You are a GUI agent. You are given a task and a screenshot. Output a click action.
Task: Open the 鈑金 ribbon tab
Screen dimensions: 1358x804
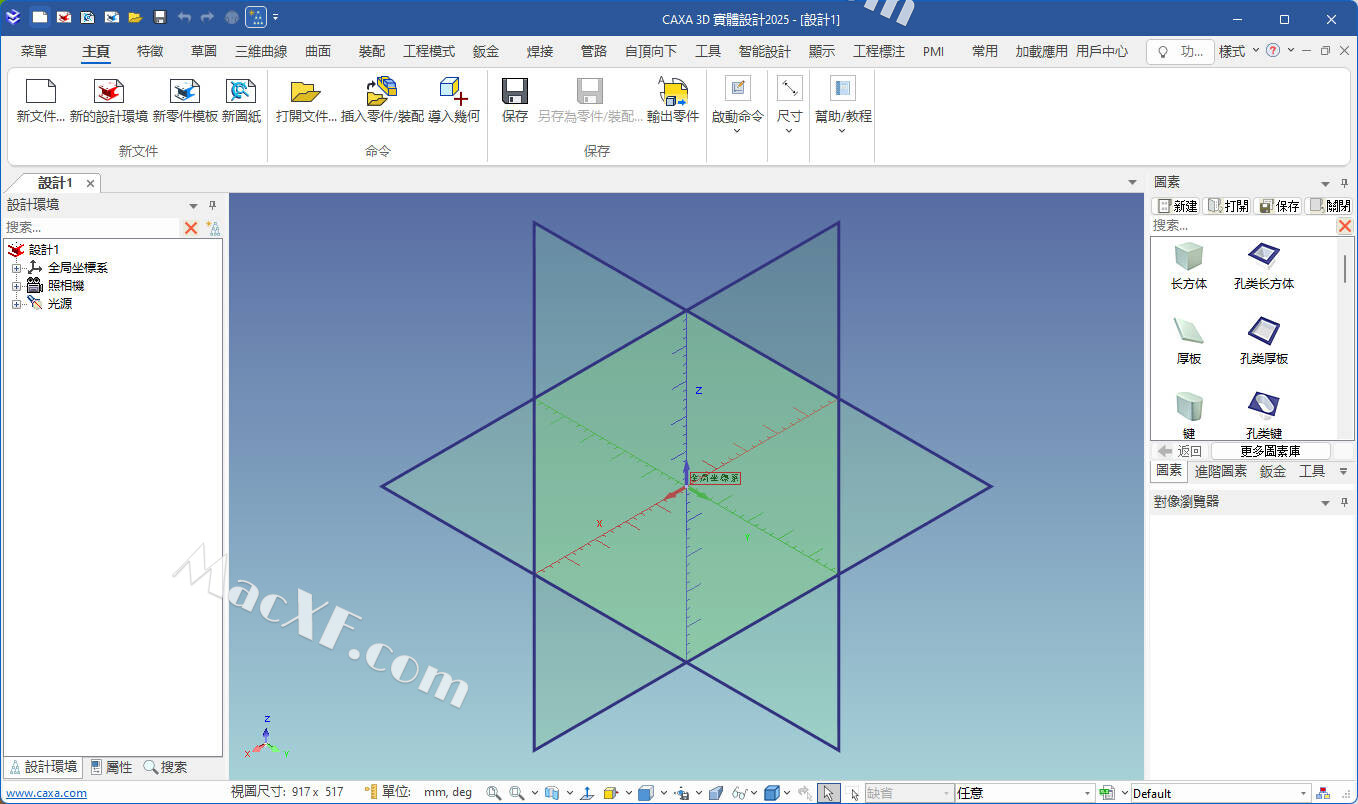(x=486, y=51)
